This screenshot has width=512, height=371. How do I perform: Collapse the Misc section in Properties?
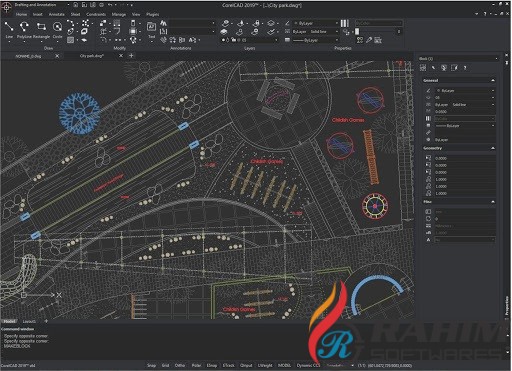[493, 202]
